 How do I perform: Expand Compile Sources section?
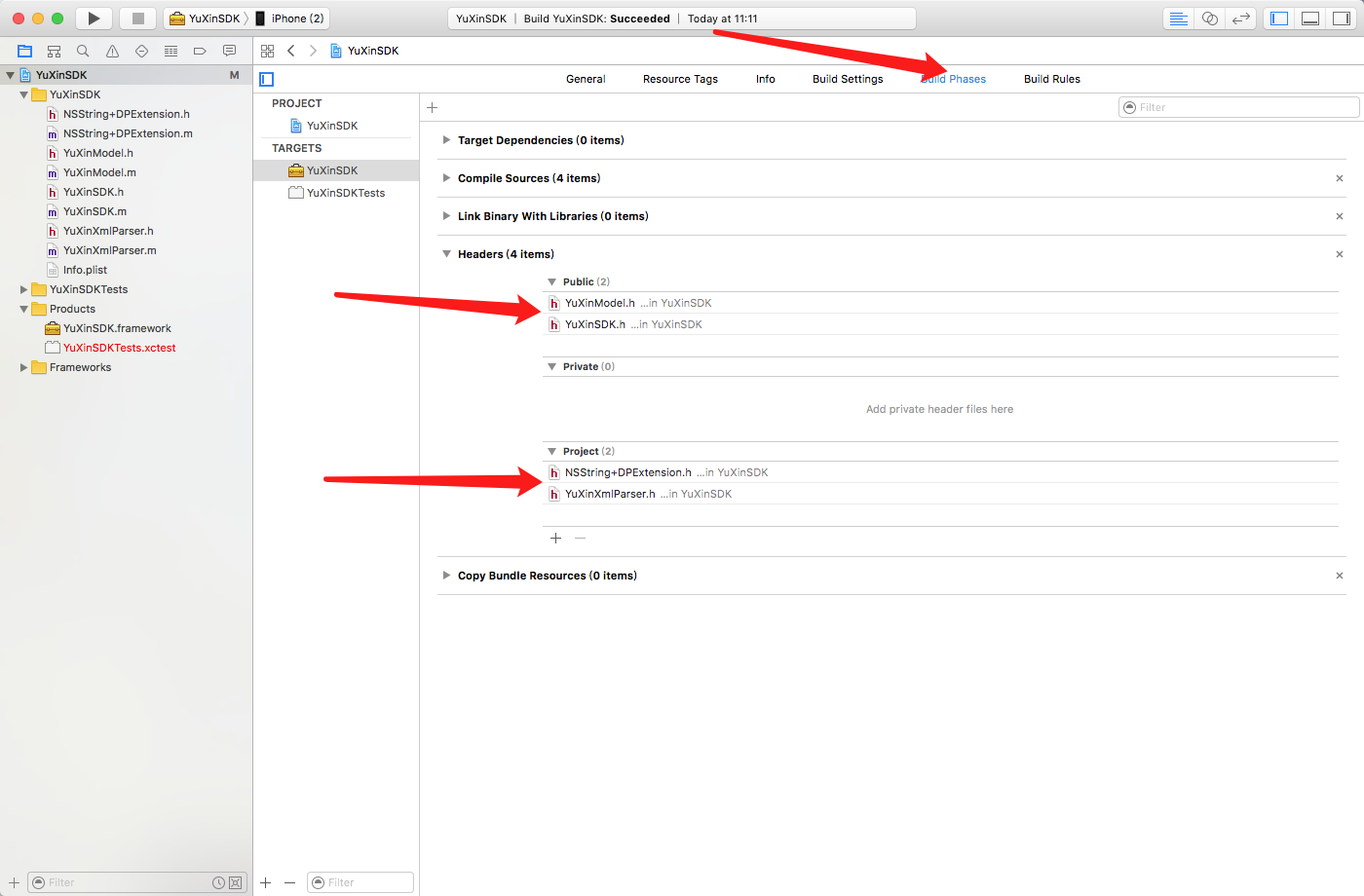click(x=446, y=178)
